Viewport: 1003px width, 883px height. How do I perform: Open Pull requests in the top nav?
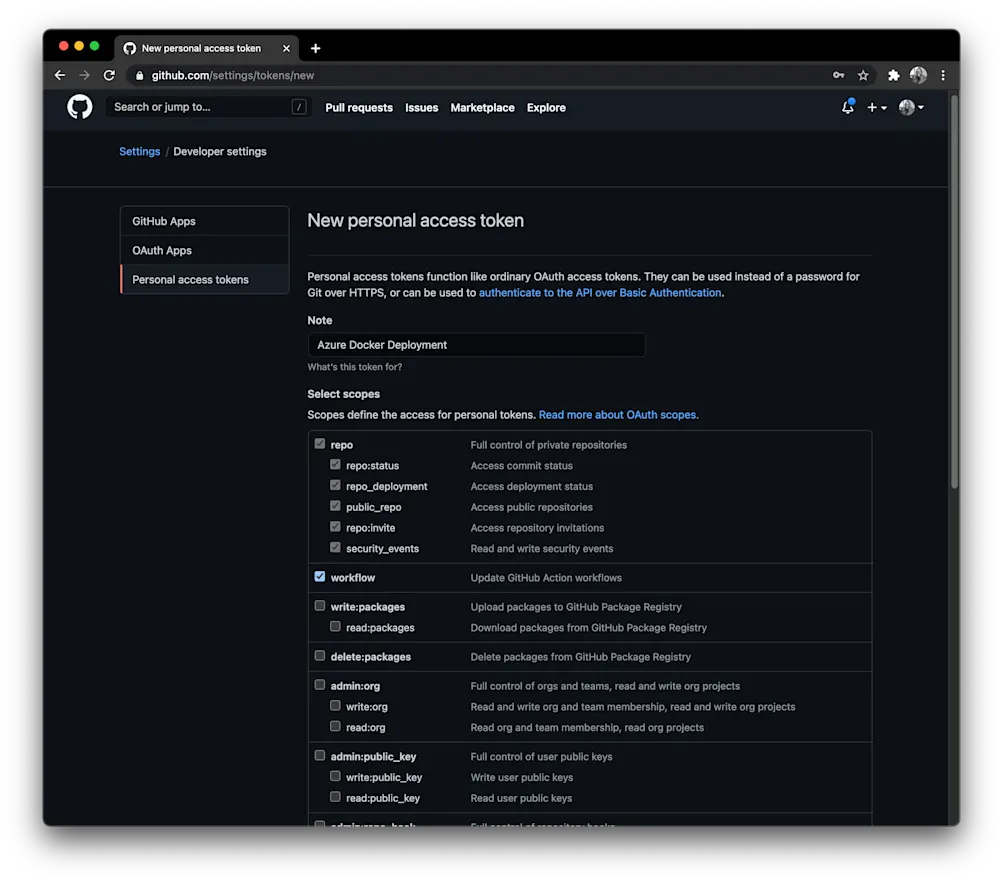click(359, 107)
